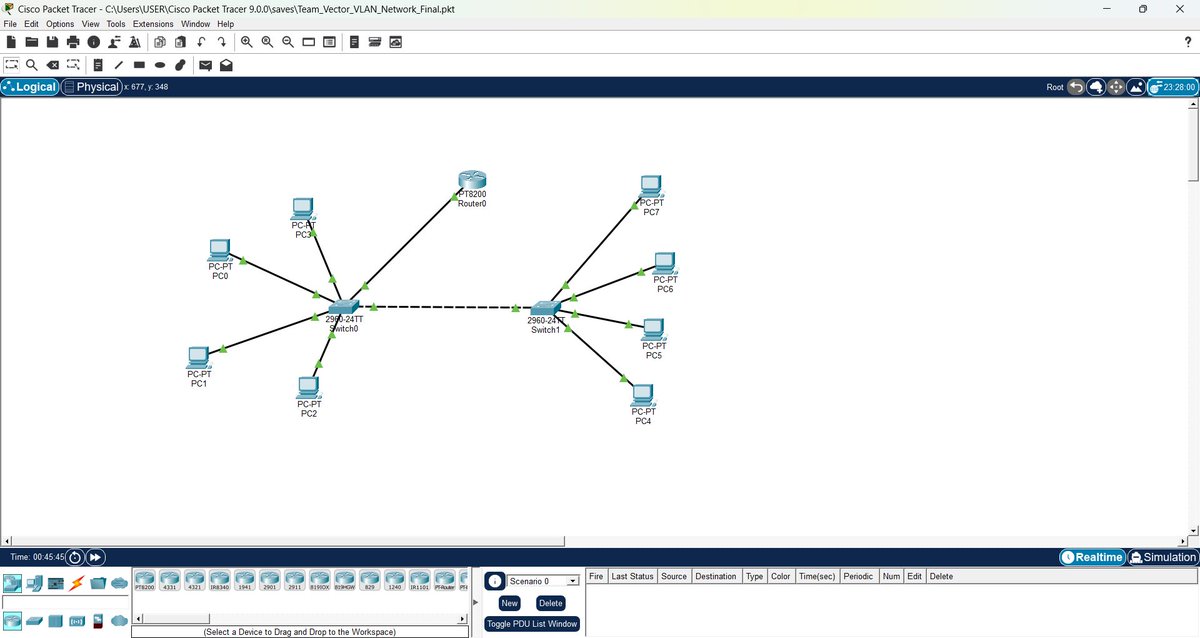Click the Save disk icon

coord(52,42)
